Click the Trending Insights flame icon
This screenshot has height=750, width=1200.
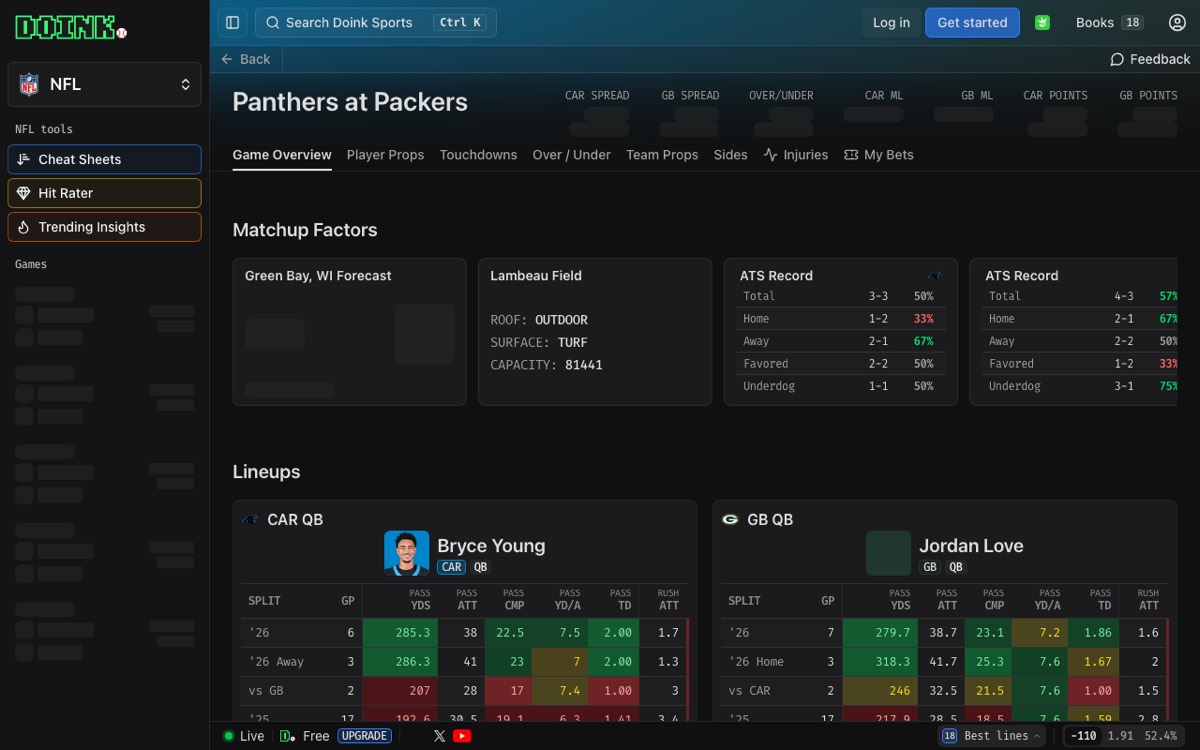[x=24, y=227]
